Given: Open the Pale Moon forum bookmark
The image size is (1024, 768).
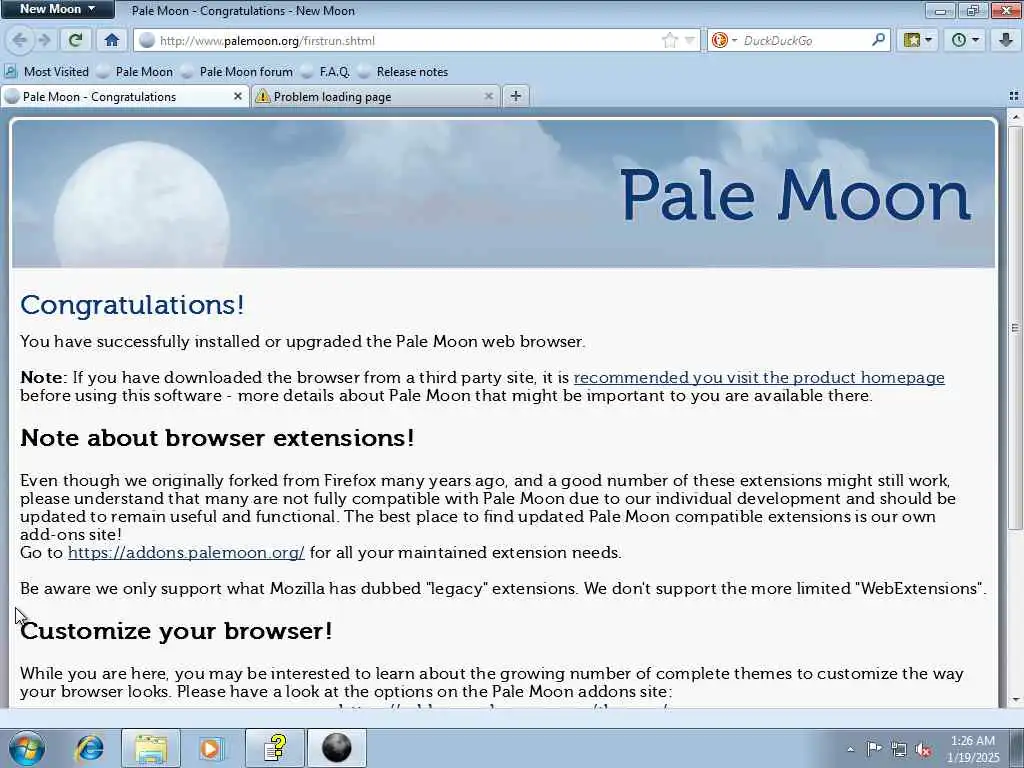Looking at the screenshot, I should (237, 72).
